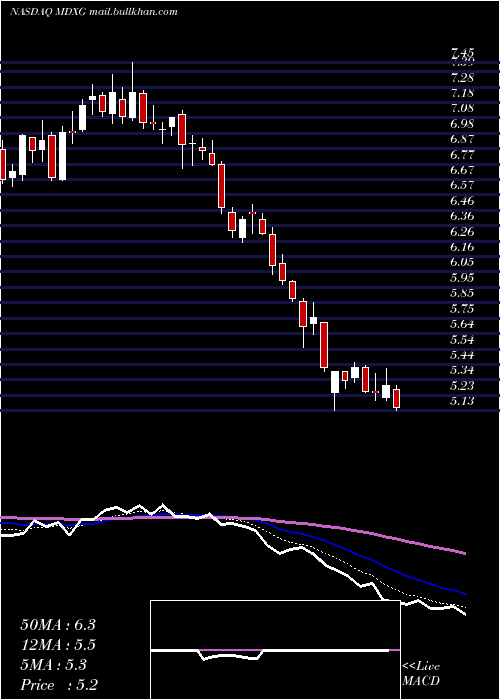This screenshot has width=500, height=700.
Task: Click the 6.05 price axis label
Action: click(x=462, y=262)
